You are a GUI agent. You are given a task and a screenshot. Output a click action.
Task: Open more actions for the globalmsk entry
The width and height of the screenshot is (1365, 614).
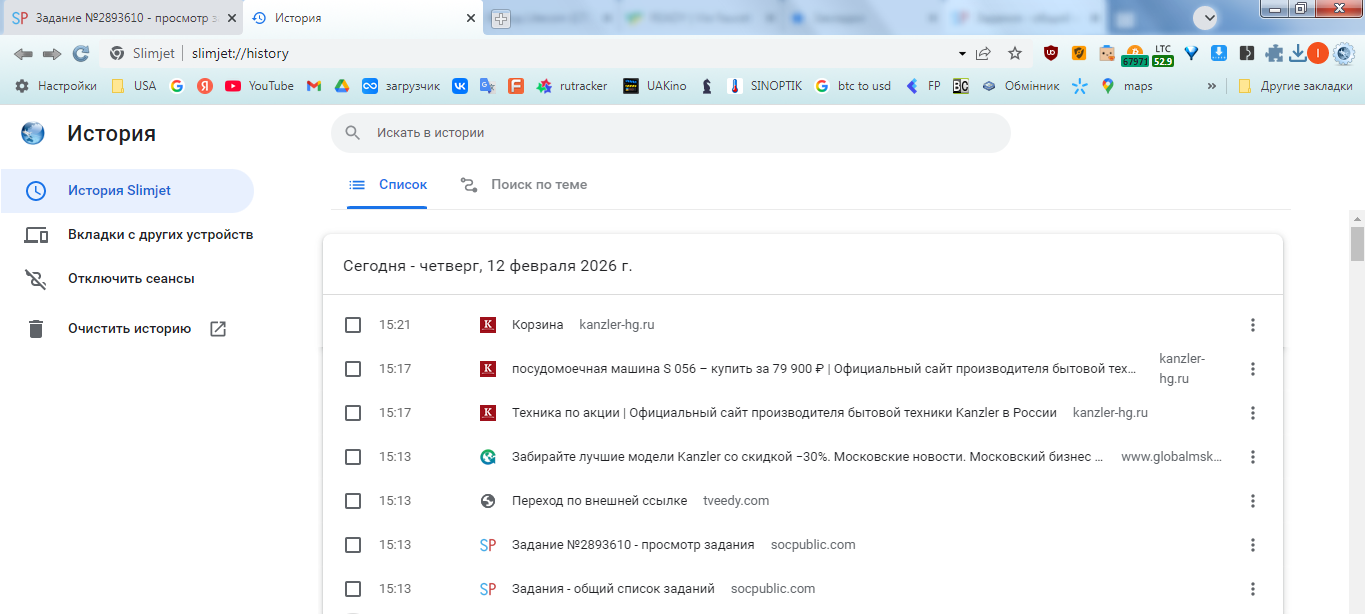1252,457
